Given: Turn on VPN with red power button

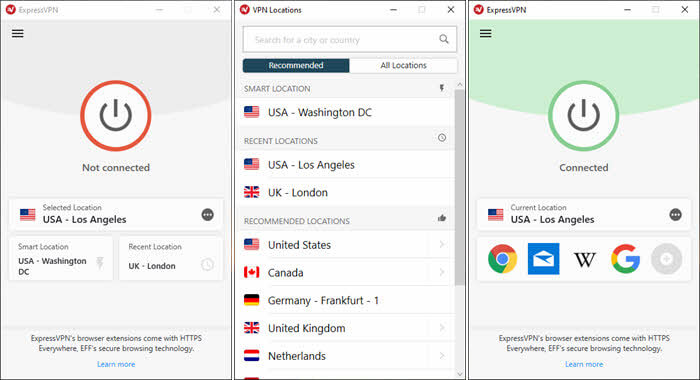Looking at the screenshot, I should click(x=116, y=116).
